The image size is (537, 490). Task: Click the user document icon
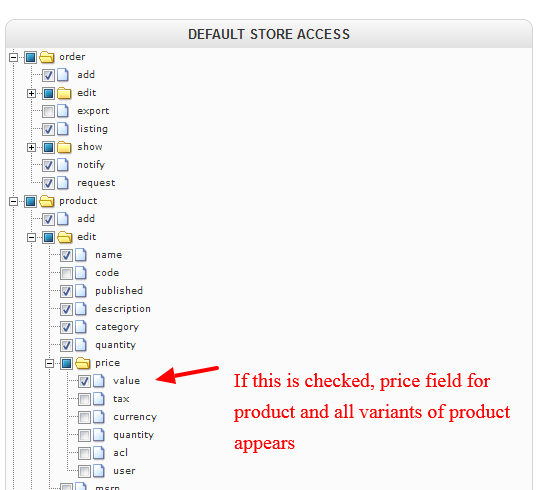tap(99, 471)
